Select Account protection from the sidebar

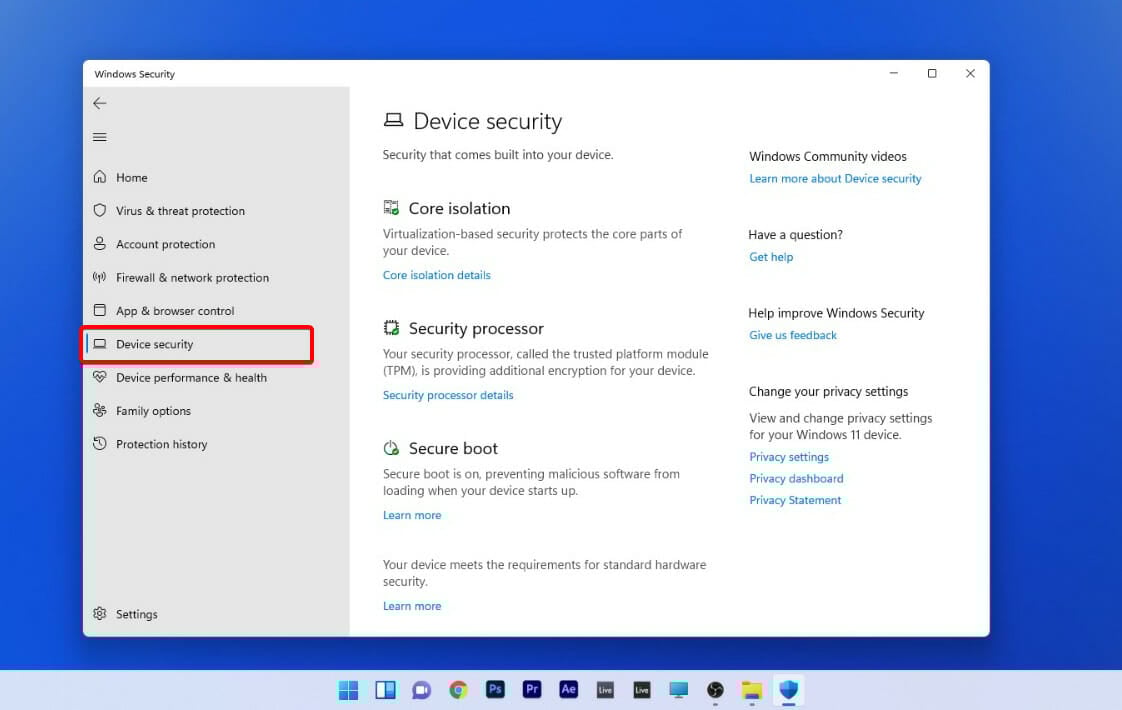tap(165, 244)
